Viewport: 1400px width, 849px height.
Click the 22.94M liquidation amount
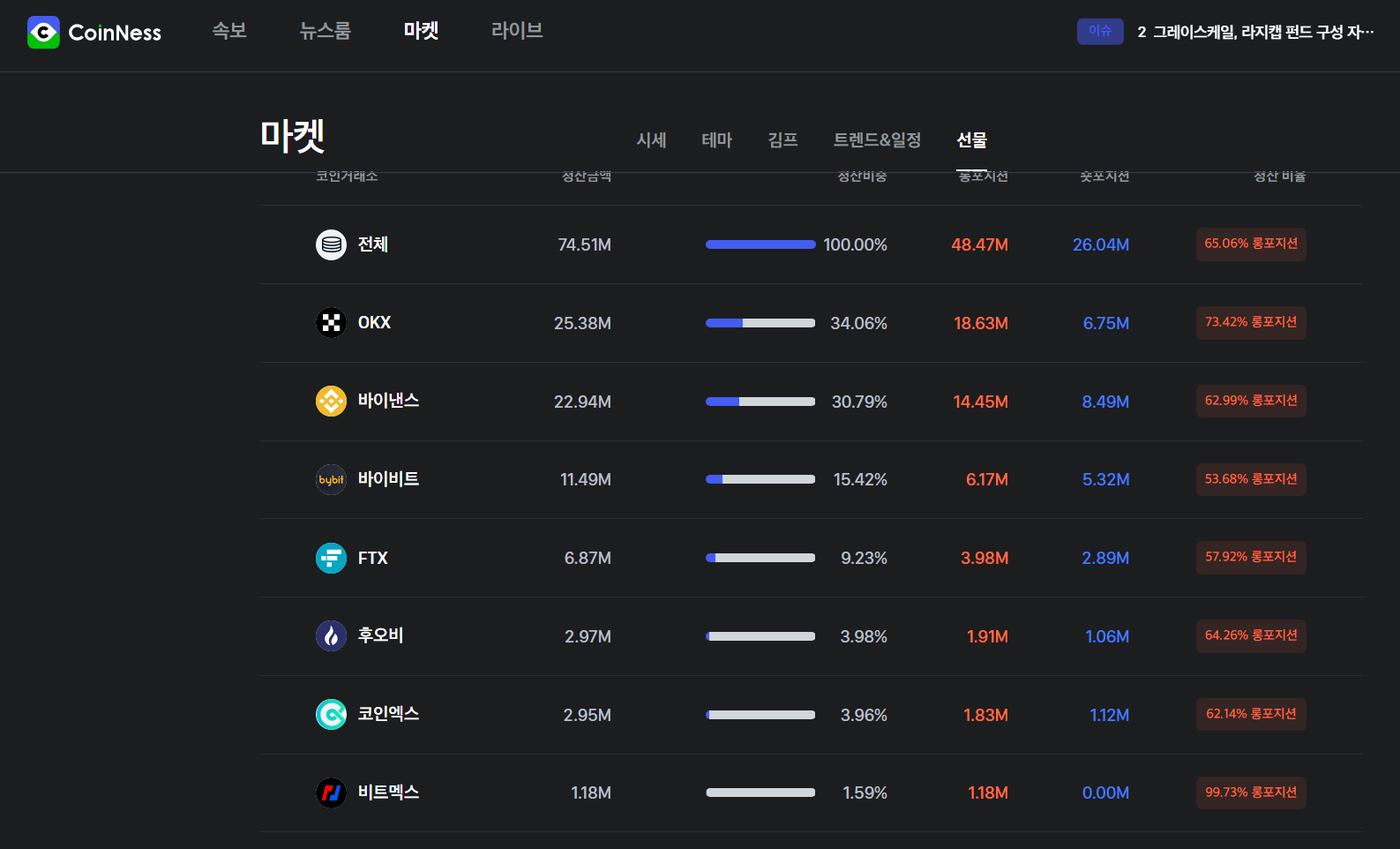582,402
